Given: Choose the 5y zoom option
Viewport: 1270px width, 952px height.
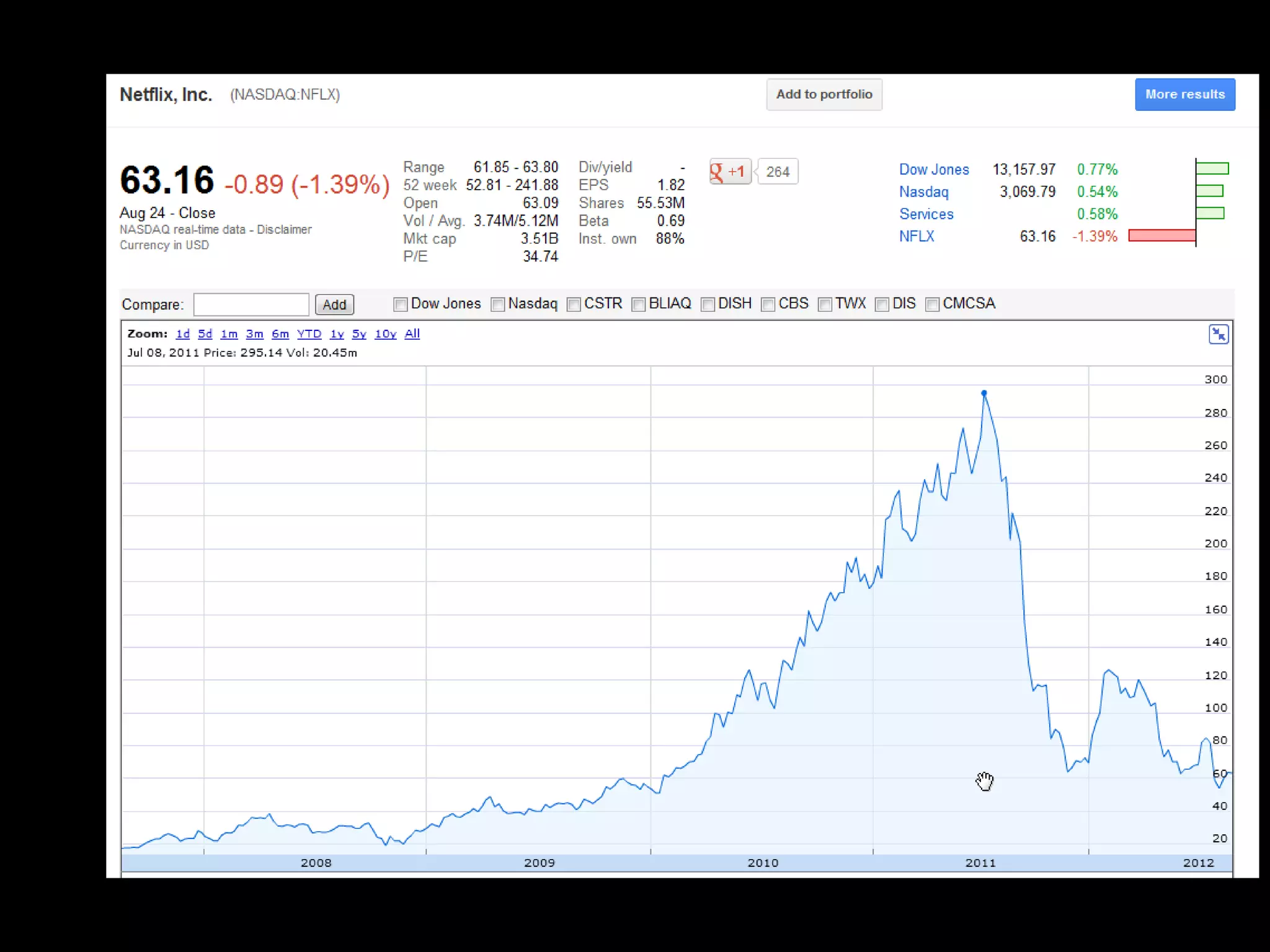Looking at the screenshot, I should pos(359,334).
